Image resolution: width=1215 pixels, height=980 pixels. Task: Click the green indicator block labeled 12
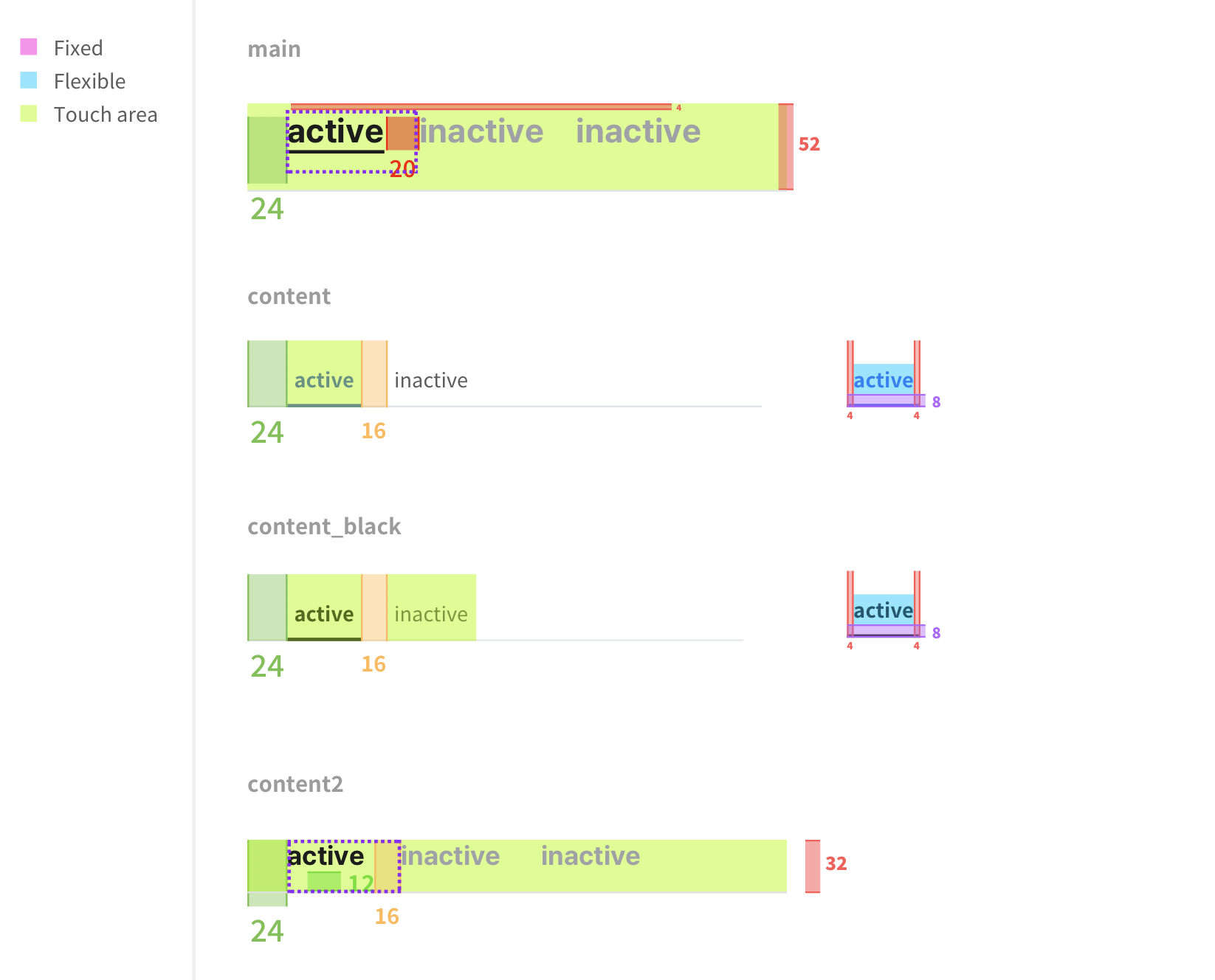(324, 881)
